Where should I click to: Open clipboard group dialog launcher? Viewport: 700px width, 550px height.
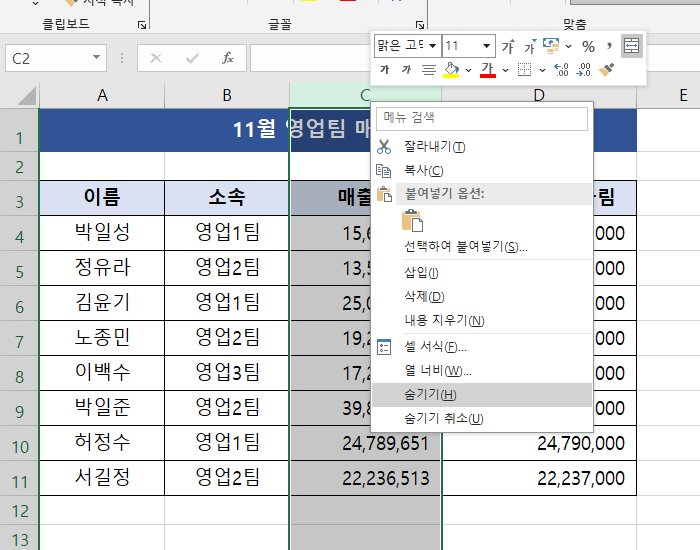142,25
